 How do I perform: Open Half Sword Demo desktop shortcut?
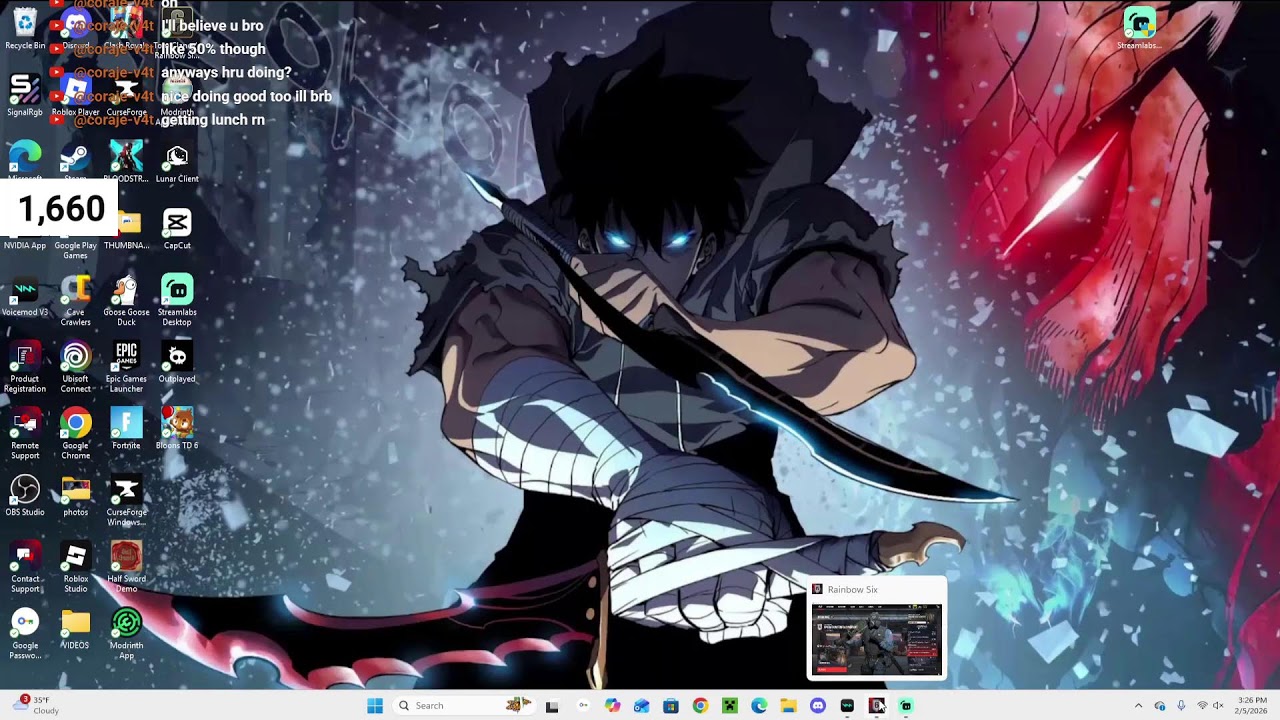(126, 568)
